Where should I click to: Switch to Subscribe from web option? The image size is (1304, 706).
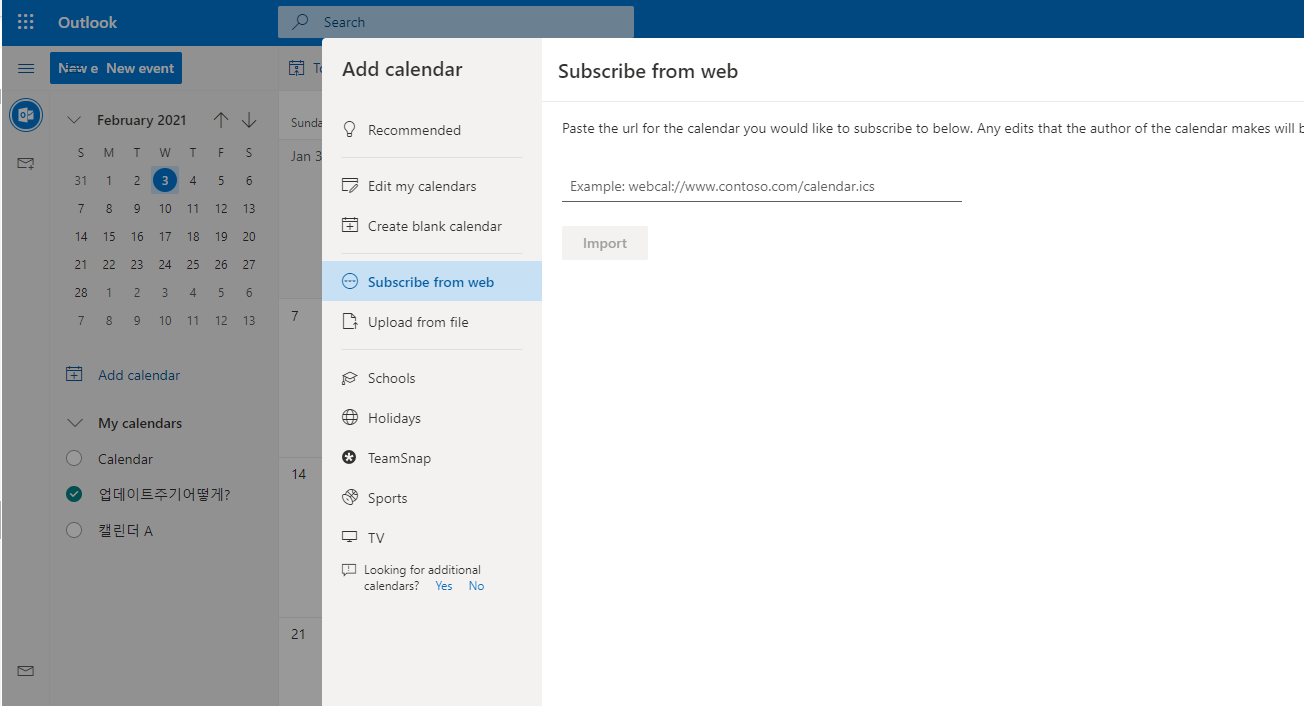click(428, 281)
